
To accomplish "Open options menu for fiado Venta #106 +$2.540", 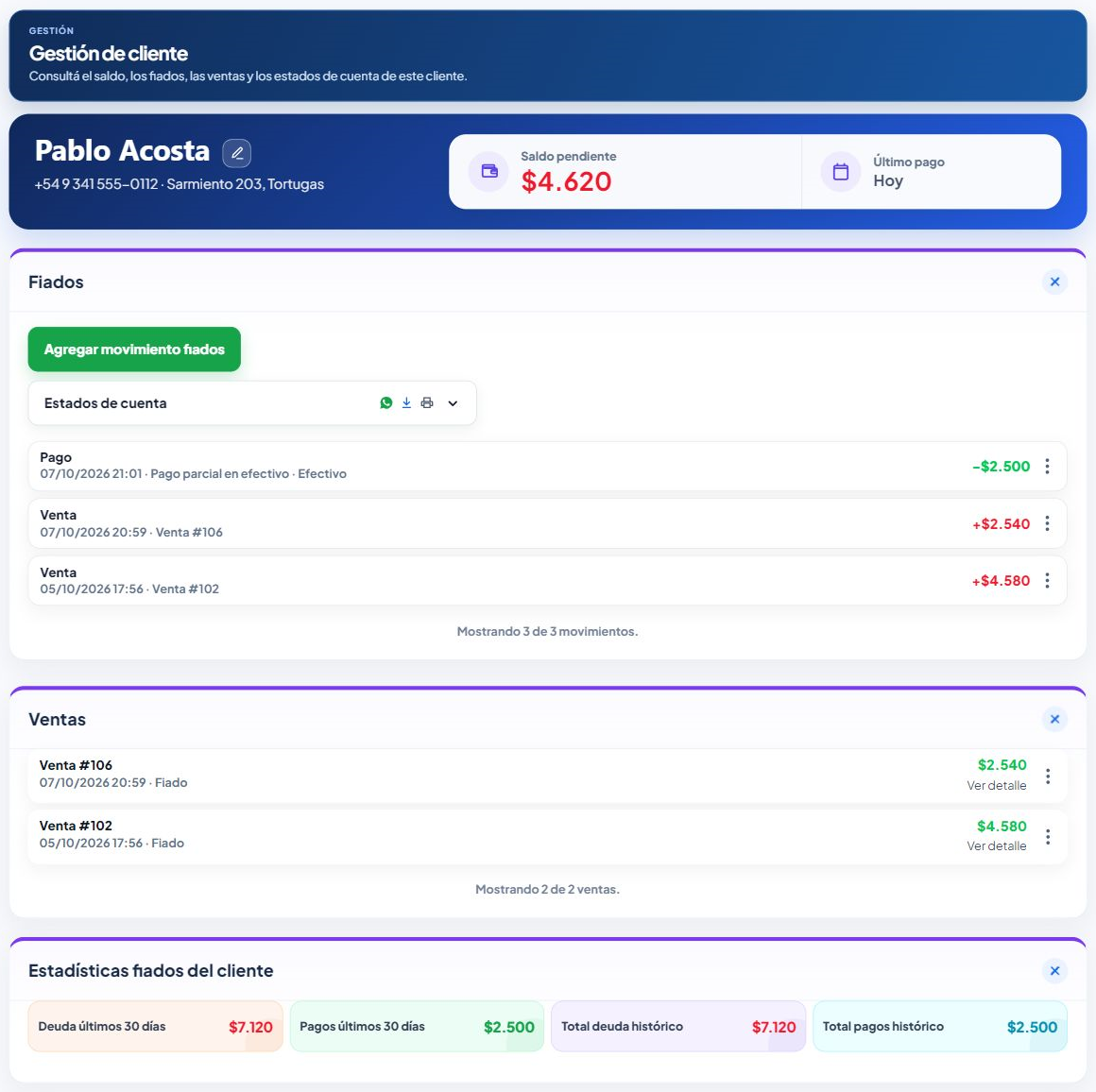I will [x=1047, y=523].
